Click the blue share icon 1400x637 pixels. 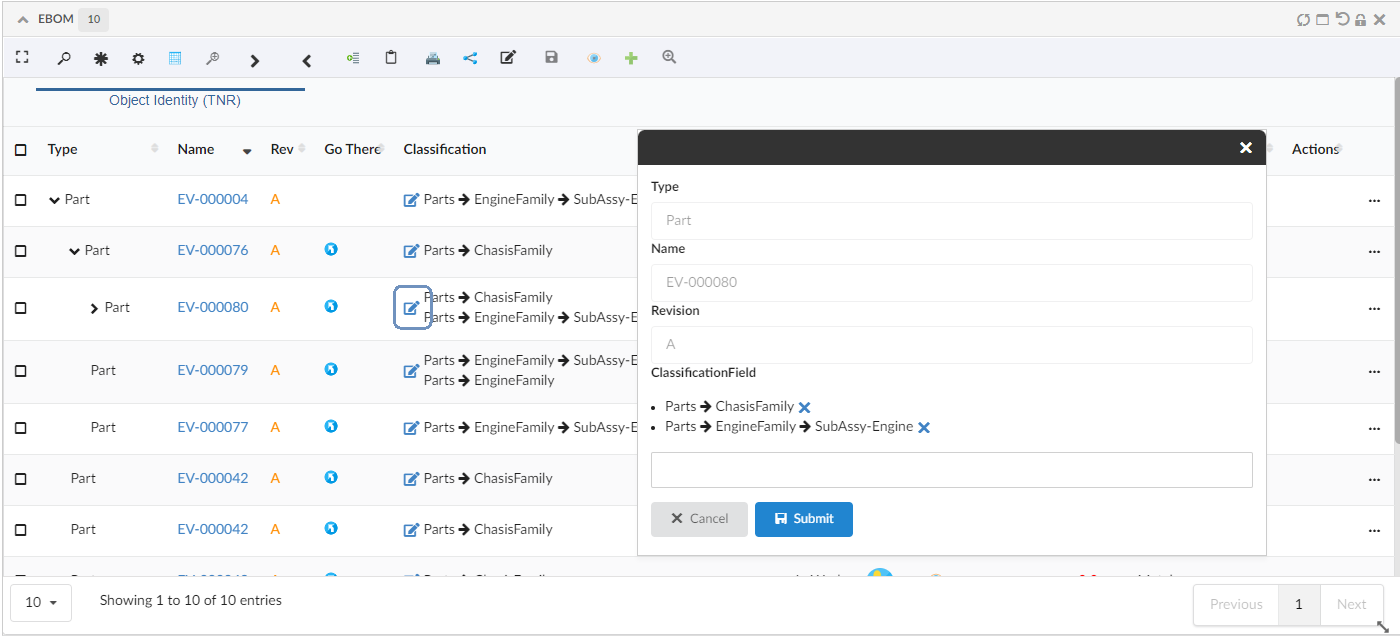pyautogui.click(x=470, y=59)
